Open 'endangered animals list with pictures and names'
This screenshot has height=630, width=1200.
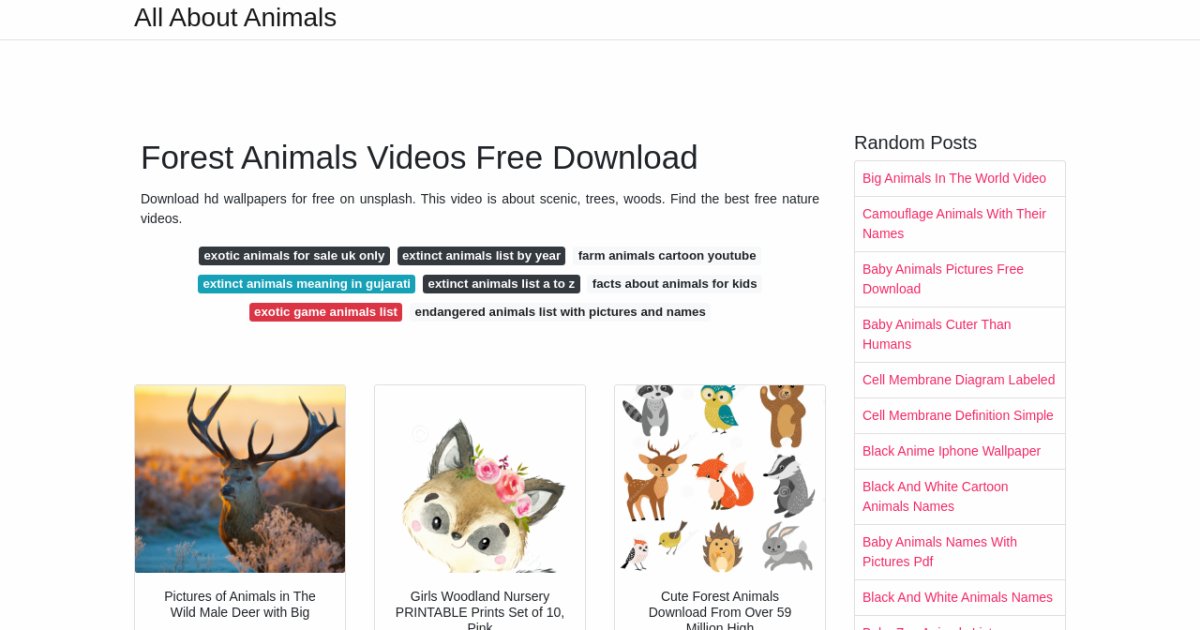pyautogui.click(x=560, y=312)
